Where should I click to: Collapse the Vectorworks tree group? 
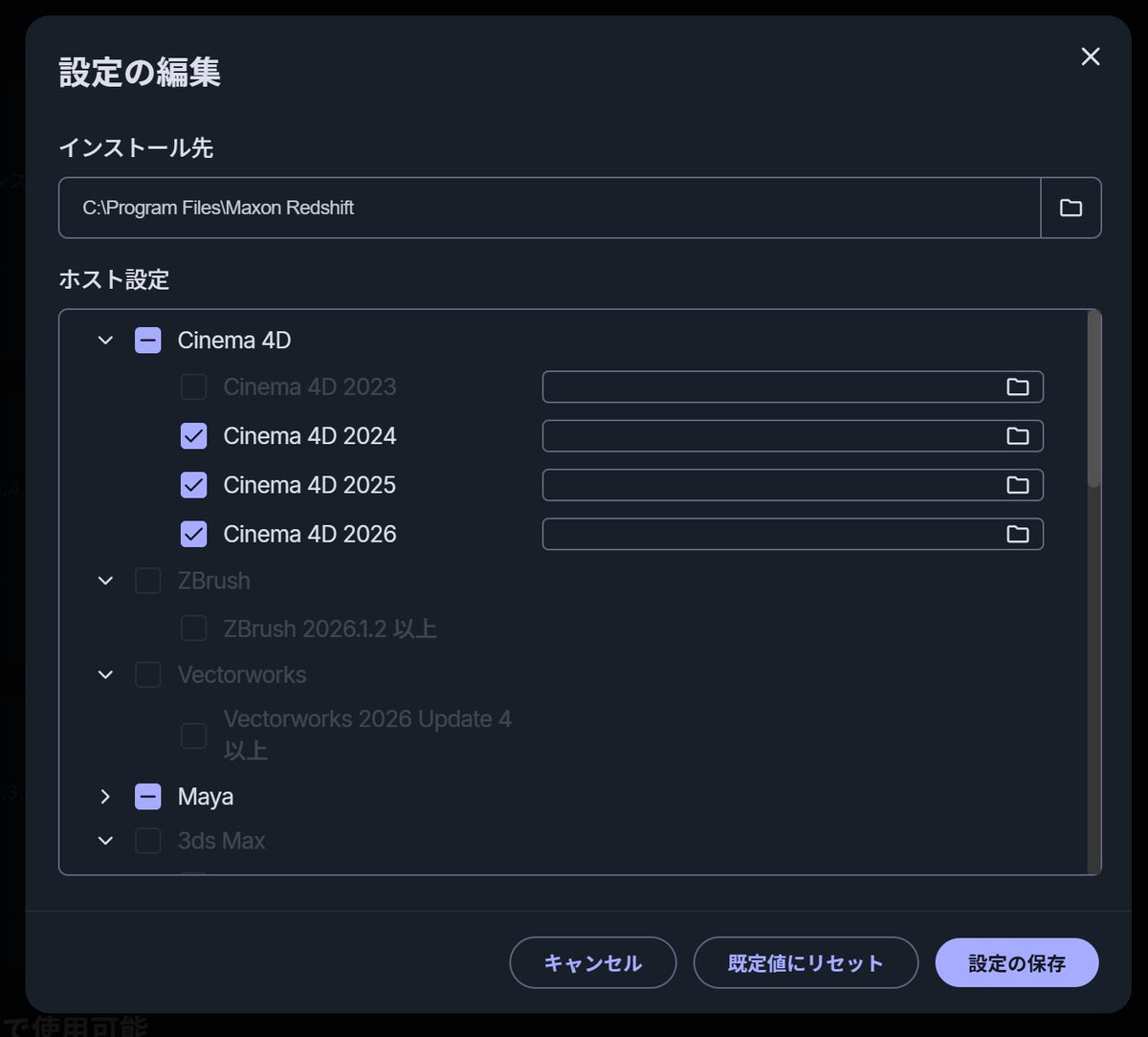(x=105, y=674)
